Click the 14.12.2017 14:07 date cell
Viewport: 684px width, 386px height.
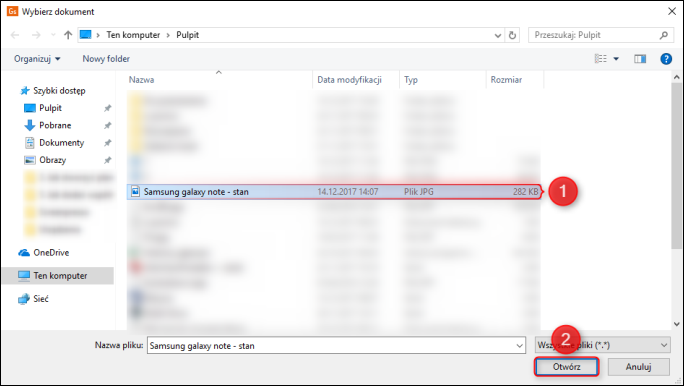click(348, 191)
